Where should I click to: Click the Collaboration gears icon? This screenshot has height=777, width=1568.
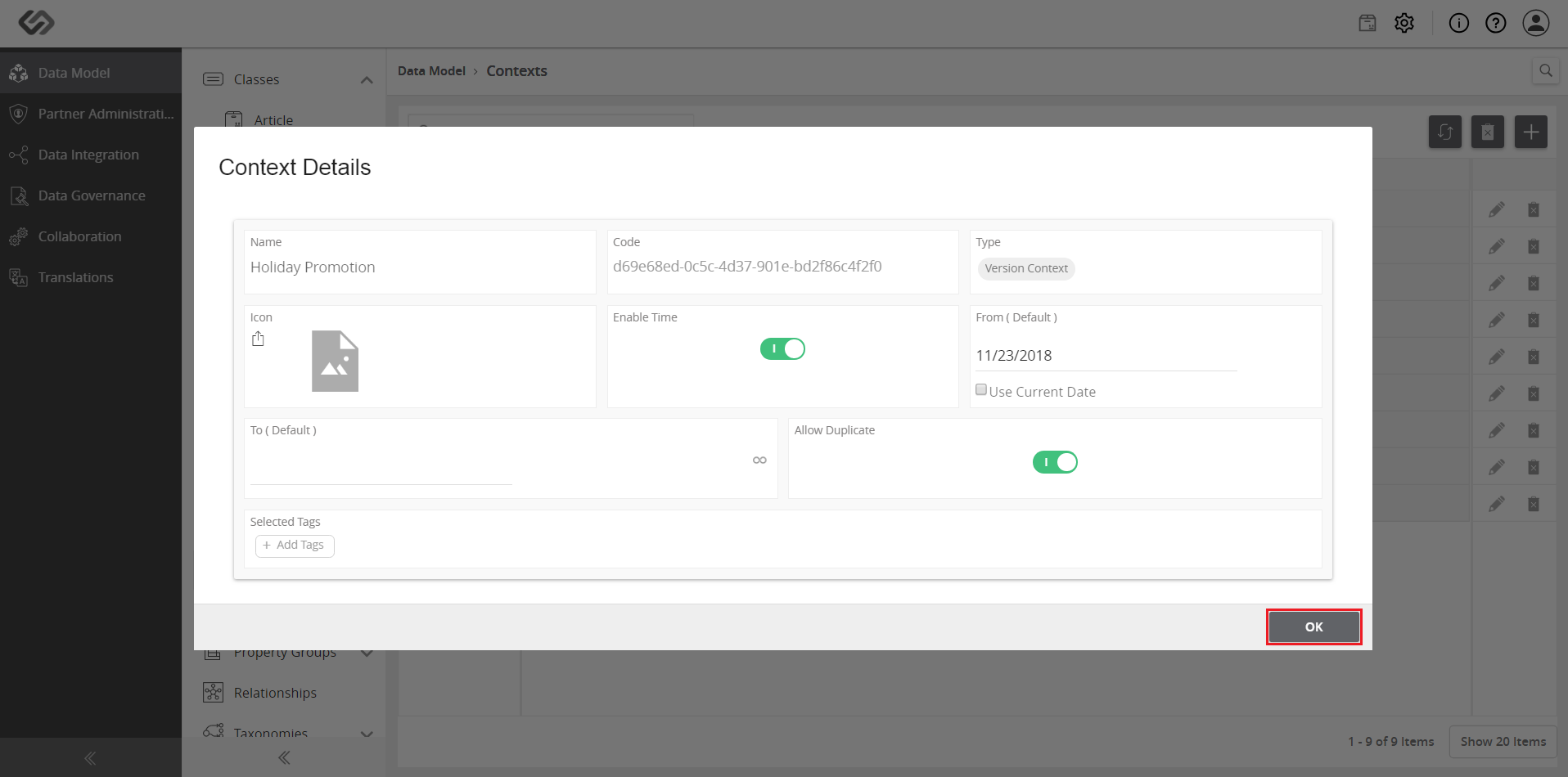(x=19, y=236)
